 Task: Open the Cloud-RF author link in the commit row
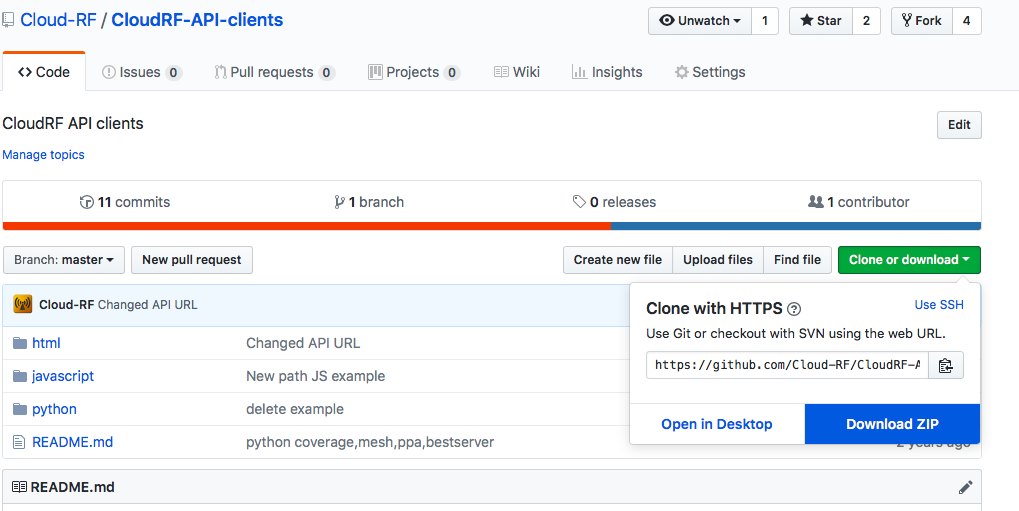[67, 305]
